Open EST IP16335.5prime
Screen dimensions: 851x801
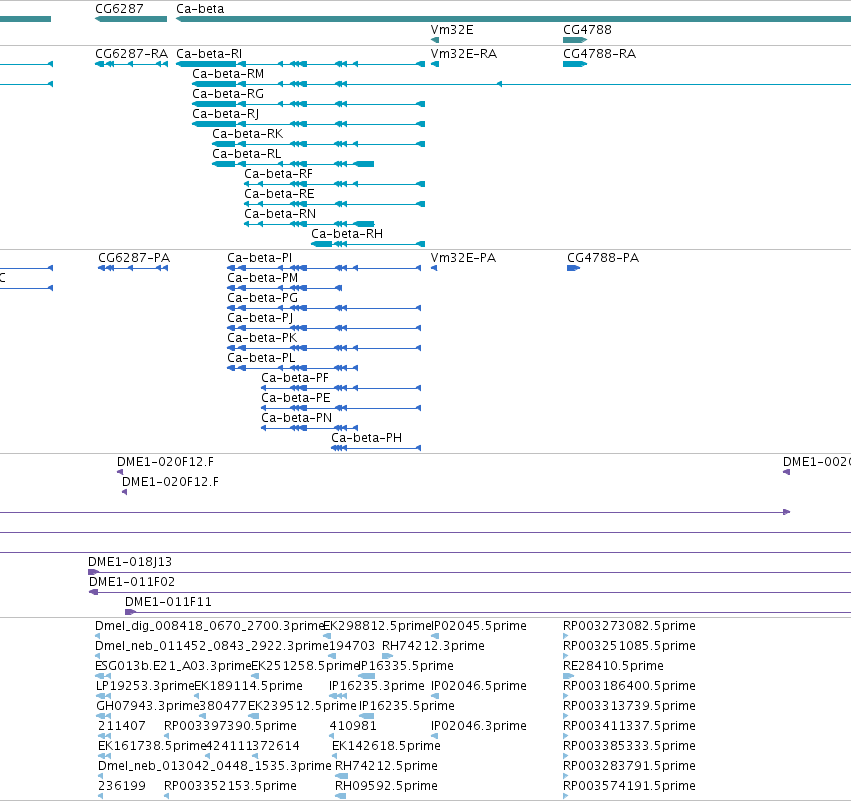click(x=406, y=666)
